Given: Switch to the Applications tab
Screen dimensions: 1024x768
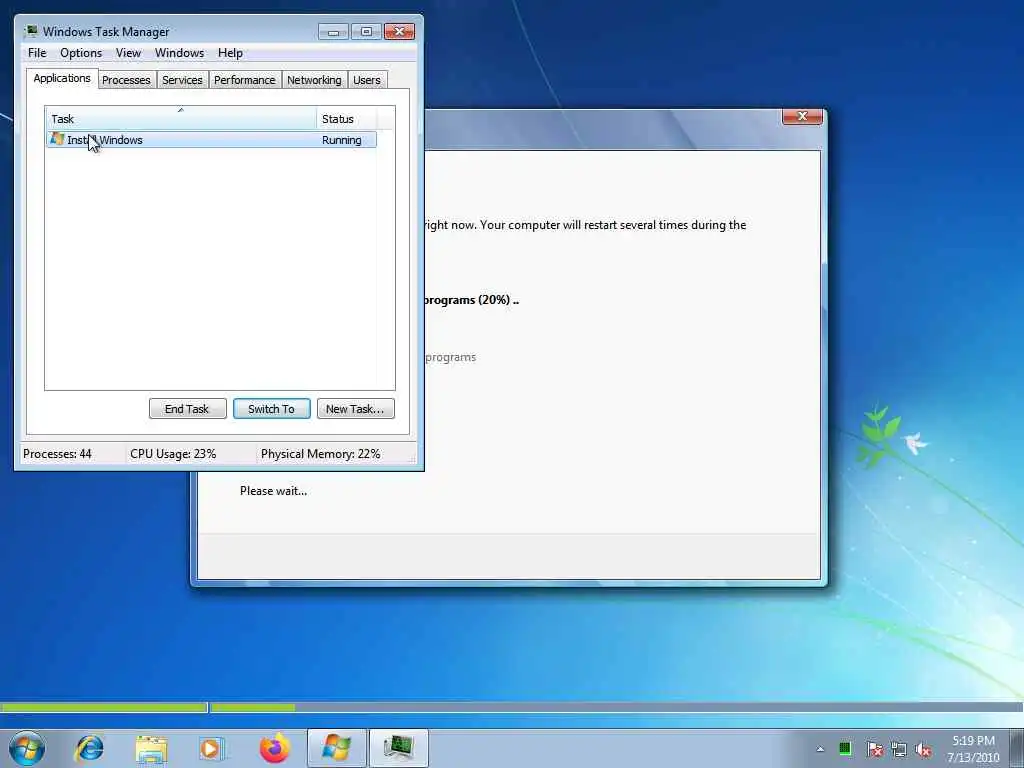Looking at the screenshot, I should pos(62,78).
